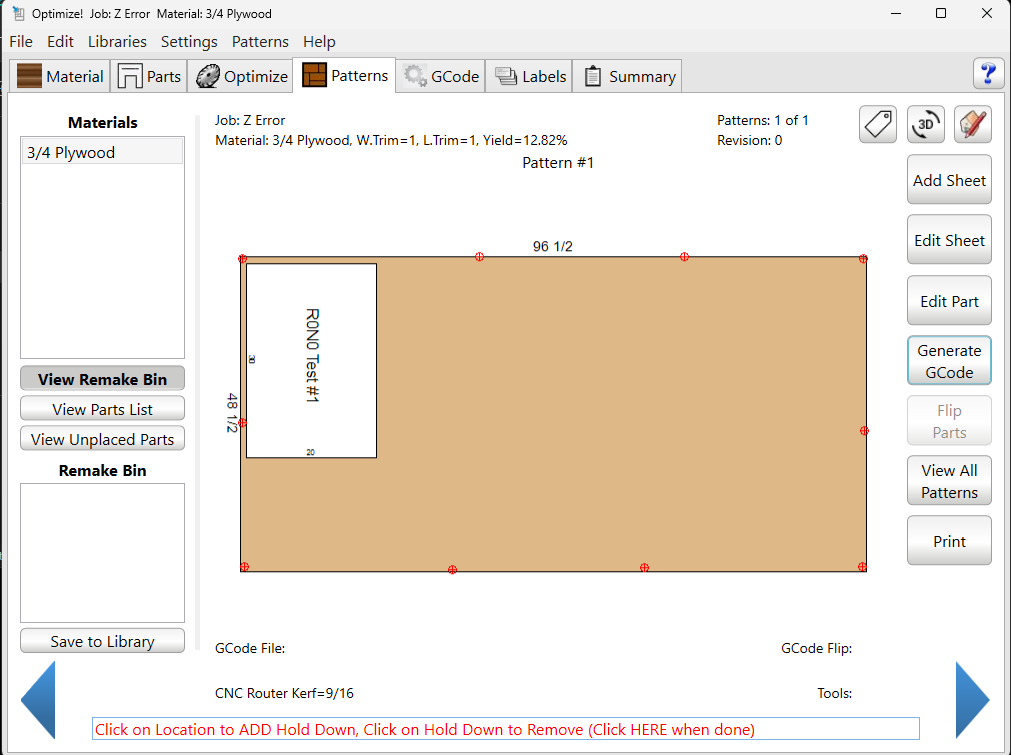Remove the right edge middle hold down marker
This screenshot has width=1011, height=755.
pos(864,431)
